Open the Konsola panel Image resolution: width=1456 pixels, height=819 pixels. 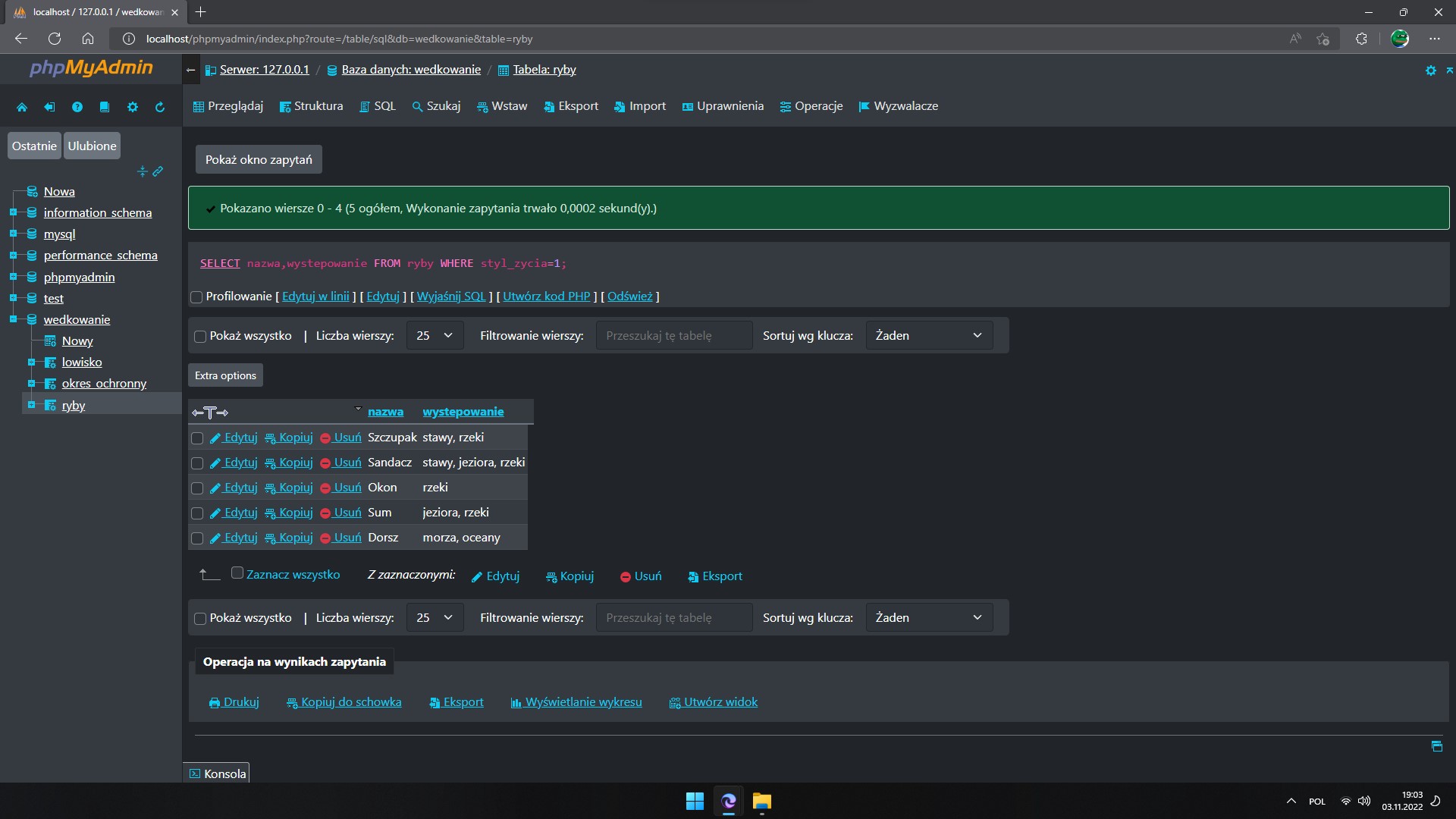pyautogui.click(x=217, y=773)
